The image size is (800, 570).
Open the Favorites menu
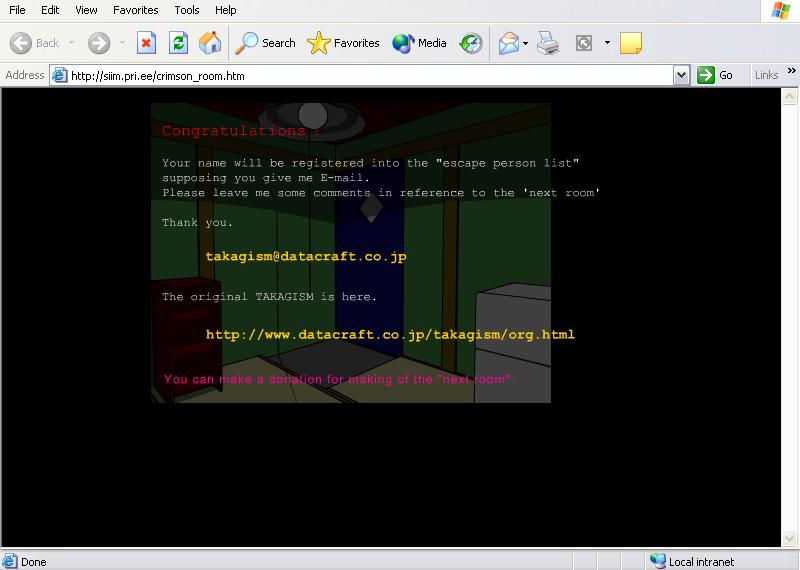[x=136, y=10]
